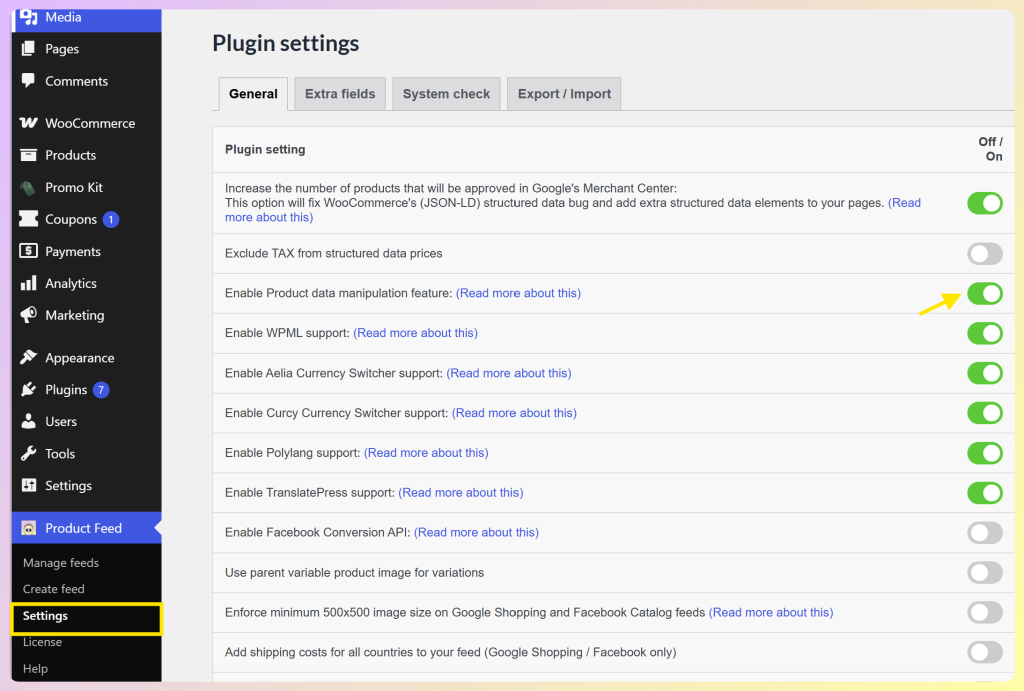Click the Pages menu icon
Viewport: 1024px width, 691px height.
coord(28,48)
